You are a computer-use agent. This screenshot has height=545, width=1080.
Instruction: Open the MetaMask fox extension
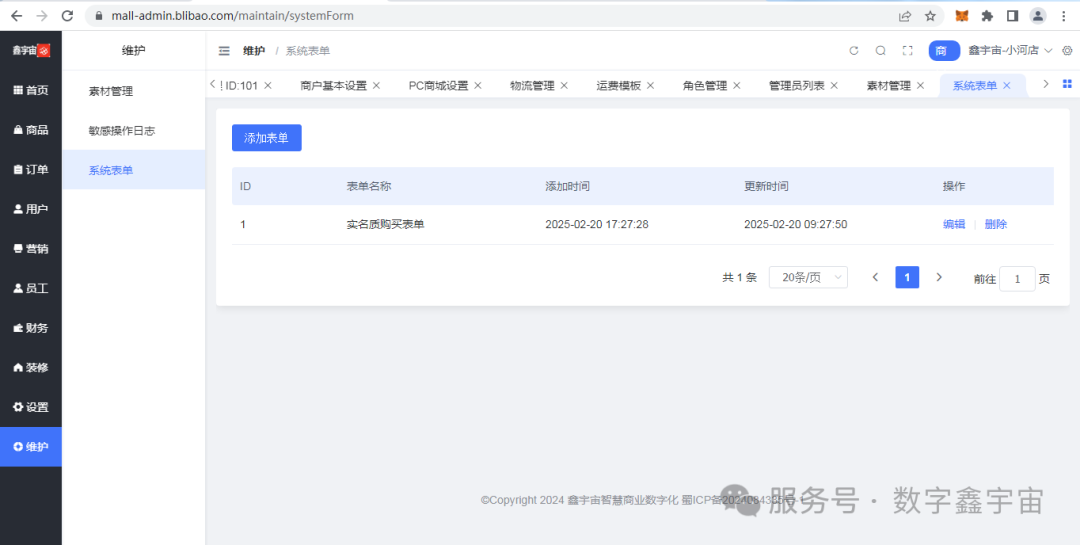pyautogui.click(x=962, y=16)
